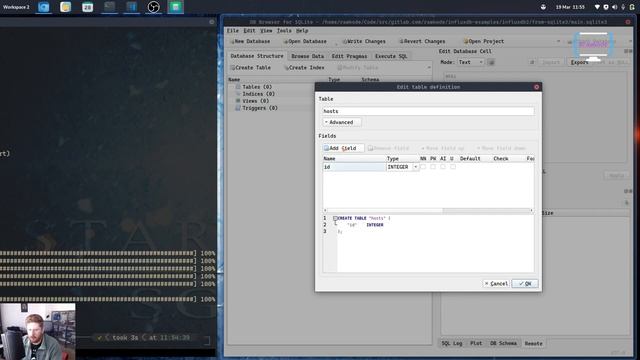Open the Tools menu
Screen dimensions: 640x360
coord(284,31)
